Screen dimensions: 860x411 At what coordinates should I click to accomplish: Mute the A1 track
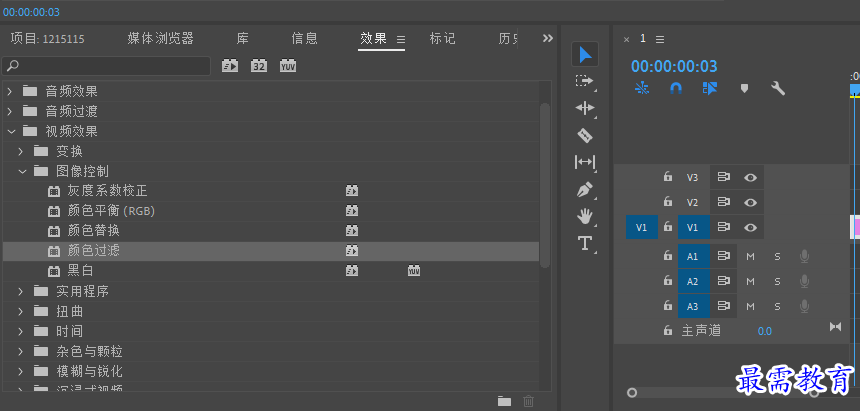750,256
